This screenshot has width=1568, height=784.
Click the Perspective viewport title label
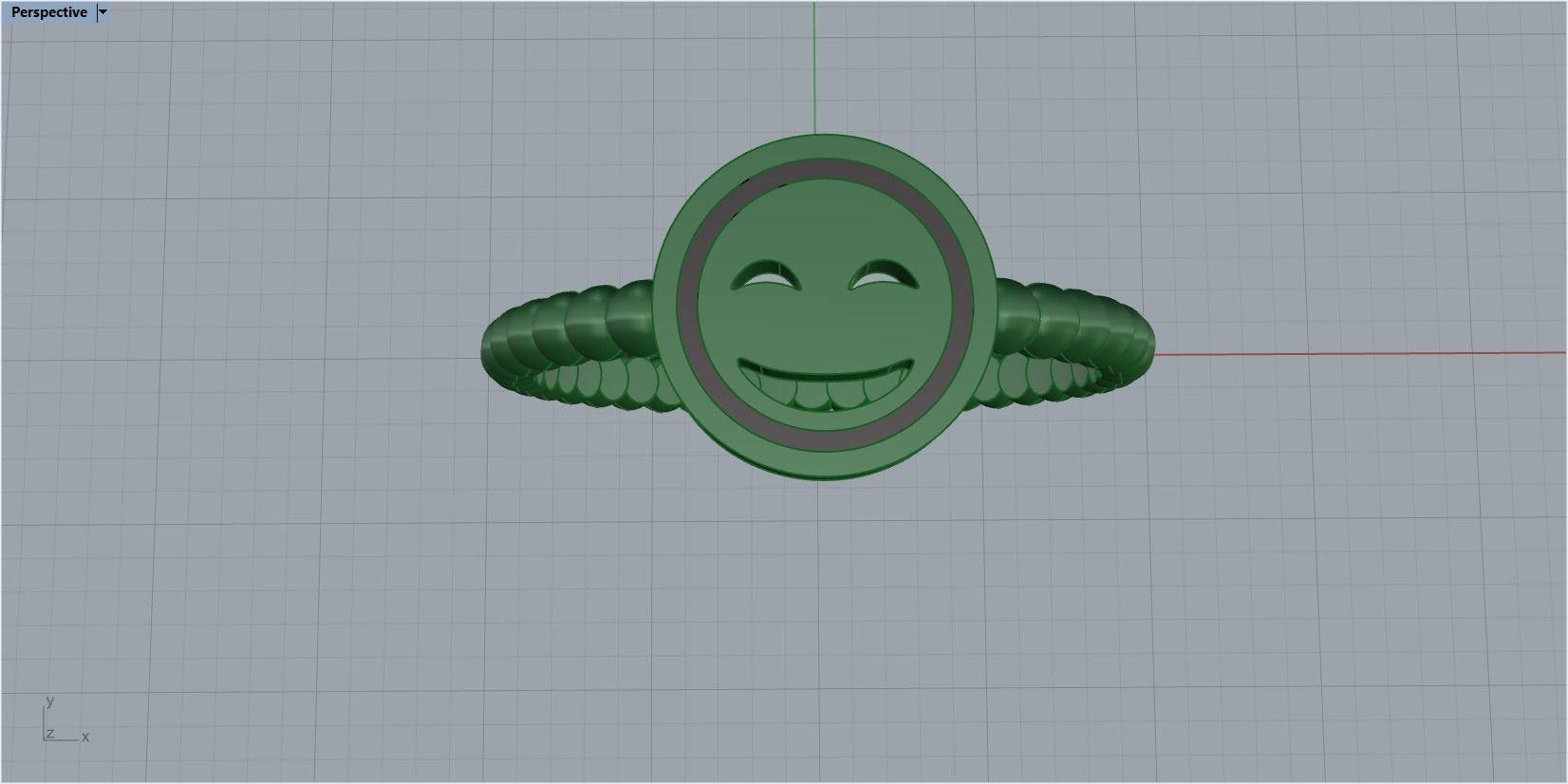click(48, 12)
